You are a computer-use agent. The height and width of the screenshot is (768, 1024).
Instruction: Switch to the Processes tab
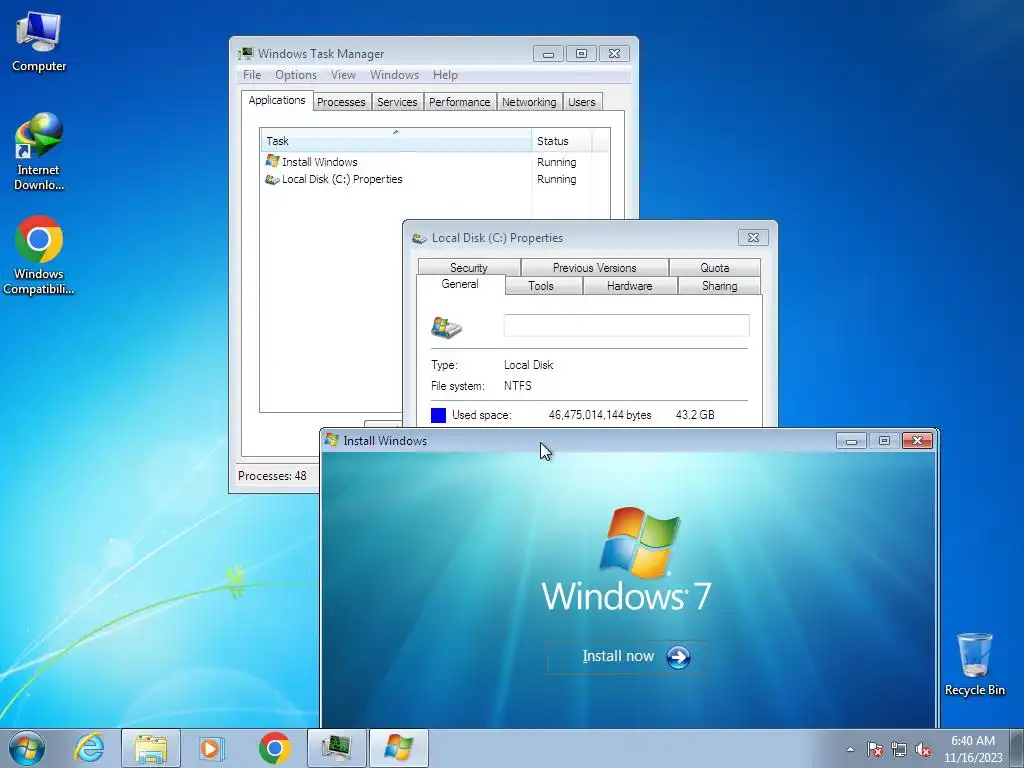pos(341,102)
